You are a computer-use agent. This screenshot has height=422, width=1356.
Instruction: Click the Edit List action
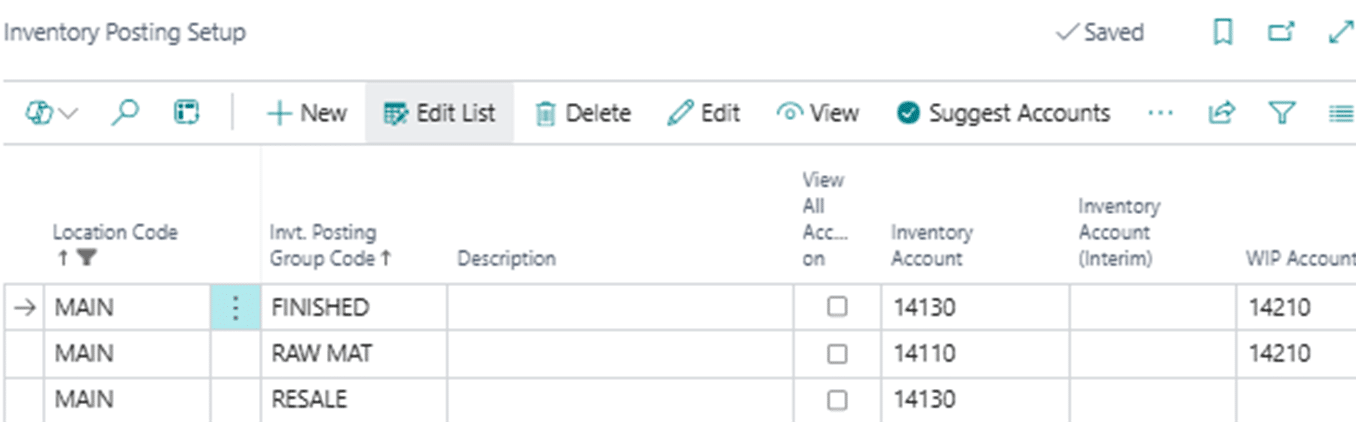coord(439,113)
